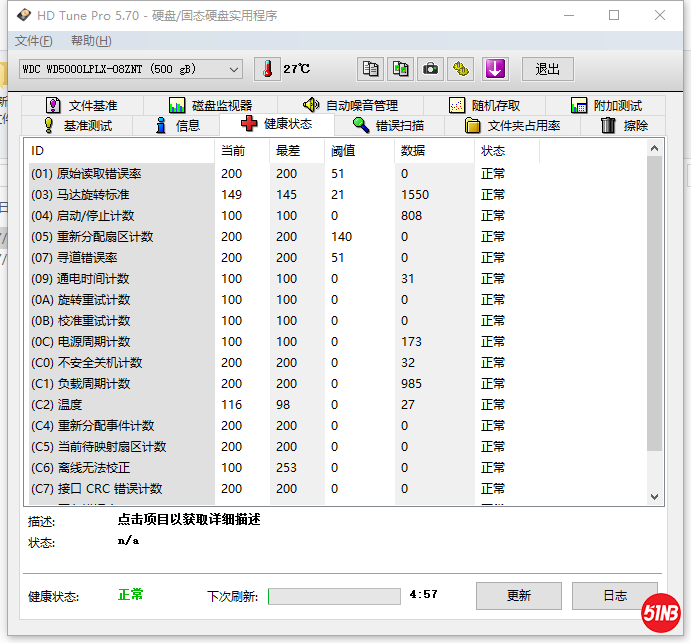
Task: Open options with the wrench icon
Action: pos(460,69)
